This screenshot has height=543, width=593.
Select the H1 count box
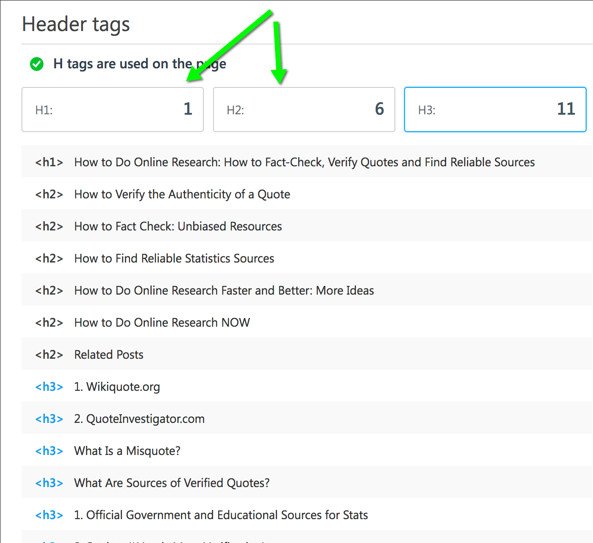(x=113, y=110)
